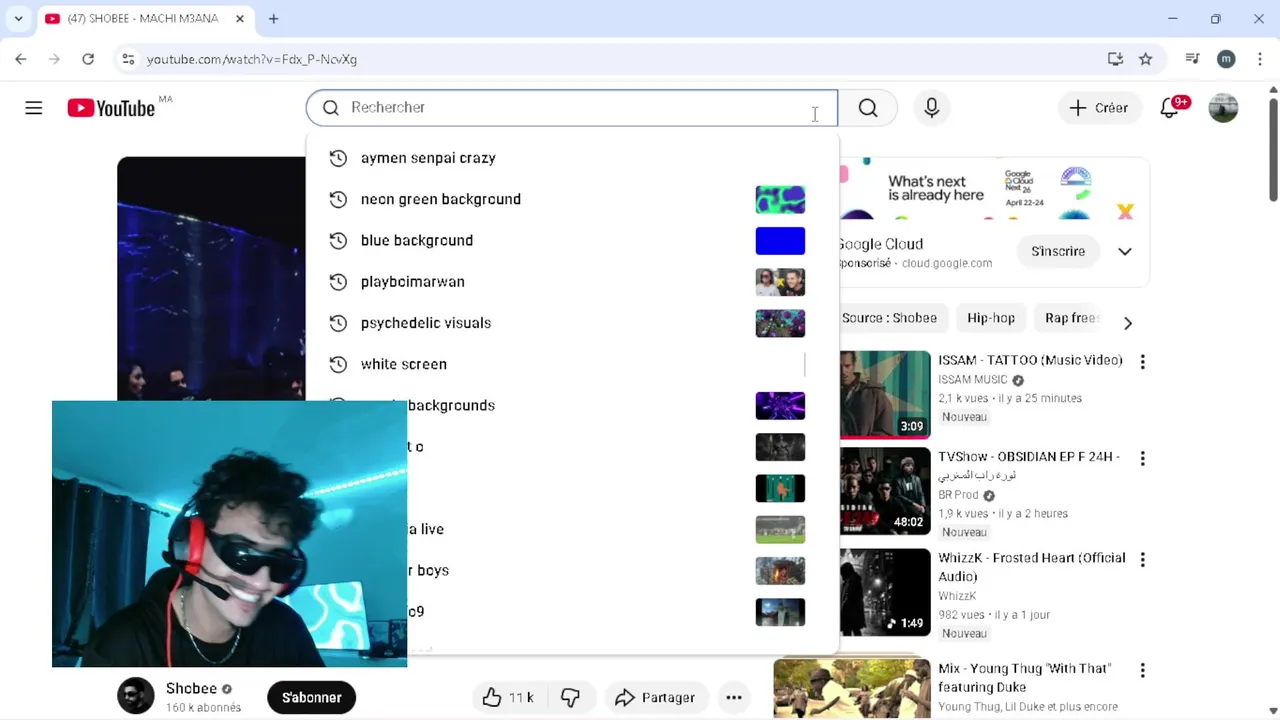Screen dimensions: 1280x720
Task: Click solid blue suggestion thumbnail
Action: [780, 240]
